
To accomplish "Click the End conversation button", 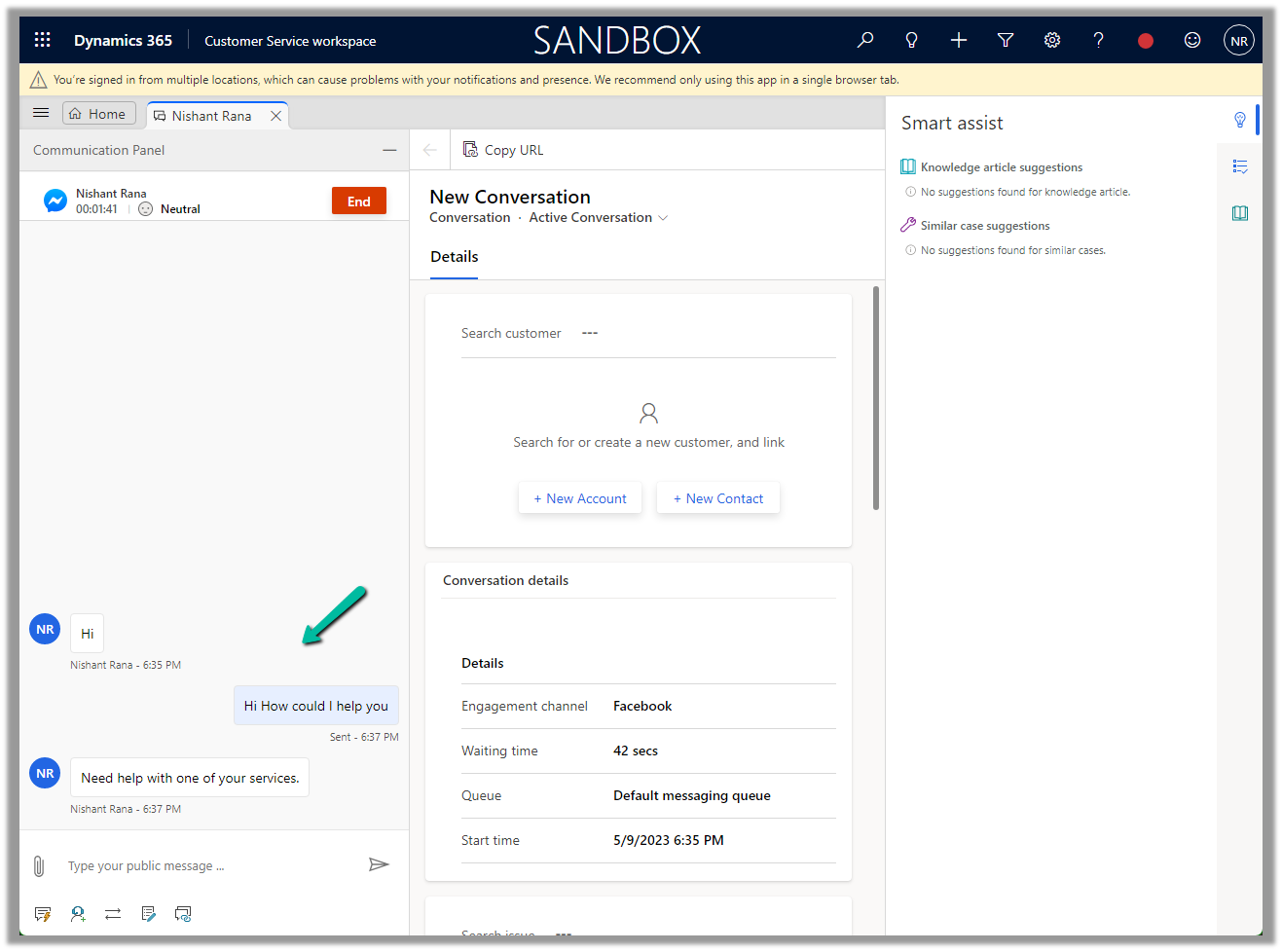I will pyautogui.click(x=358, y=201).
